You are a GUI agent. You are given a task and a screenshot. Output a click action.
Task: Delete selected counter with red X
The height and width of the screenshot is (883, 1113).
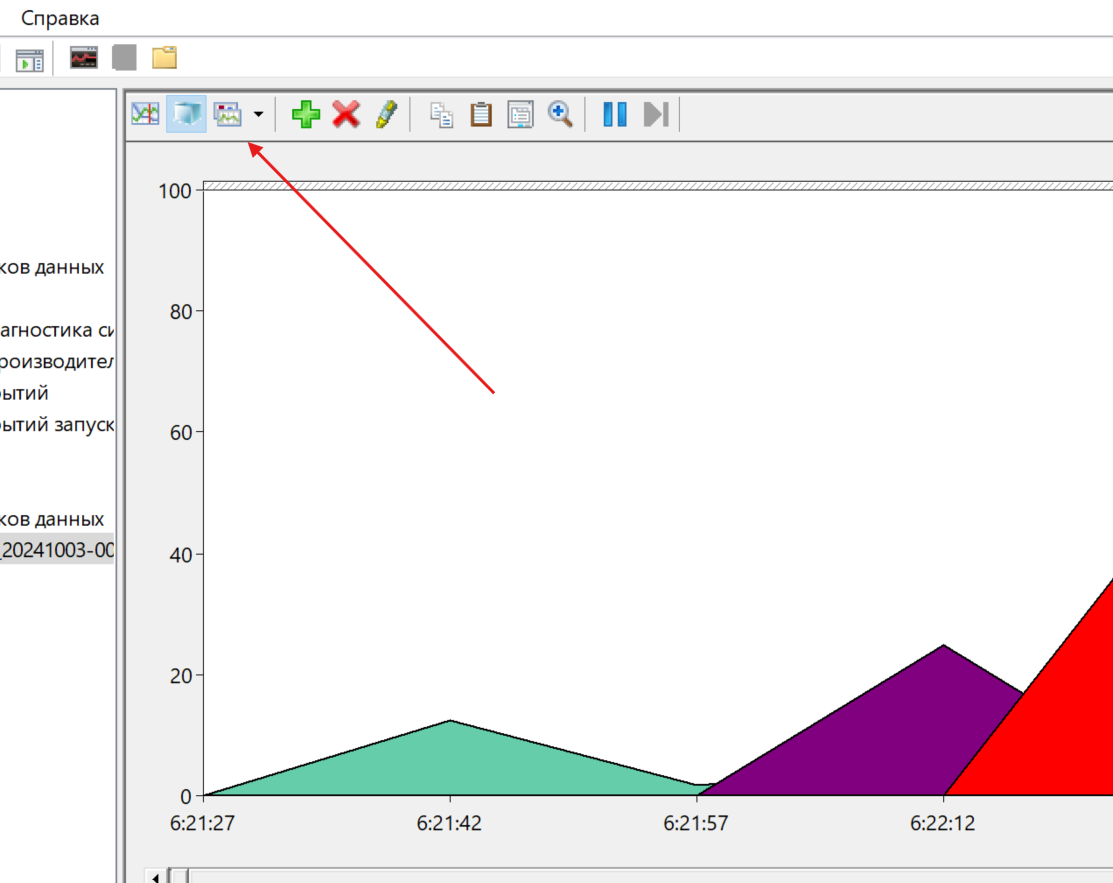346,114
